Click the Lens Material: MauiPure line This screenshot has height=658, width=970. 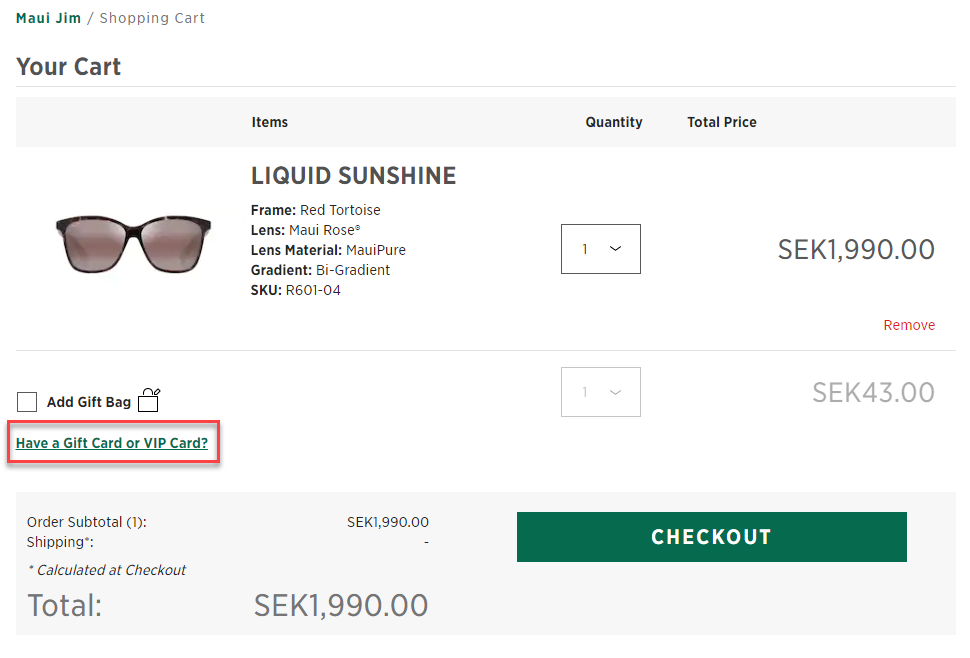click(x=328, y=250)
